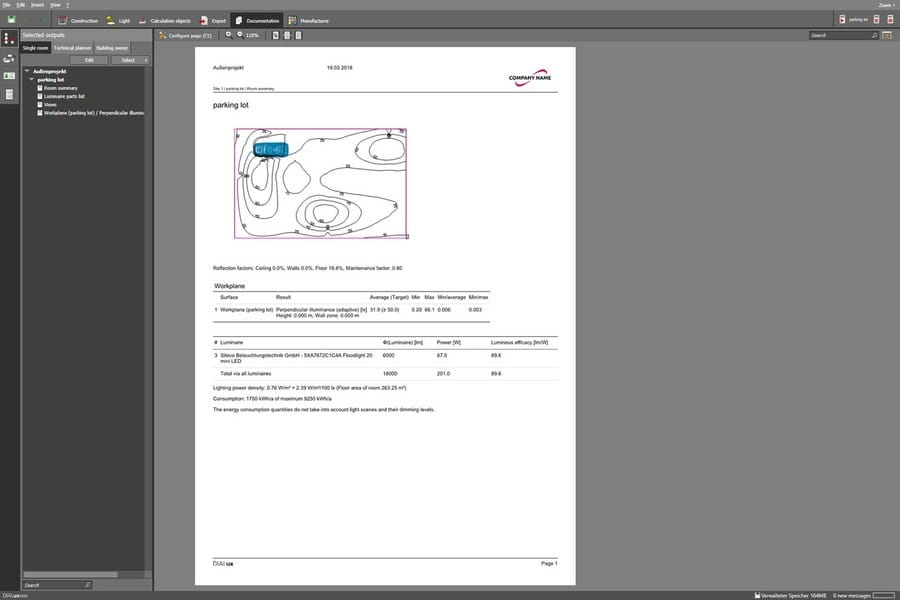Viewport: 900px width, 600px height.
Task: Click the Edit button in outputs panel
Action: coord(89,60)
